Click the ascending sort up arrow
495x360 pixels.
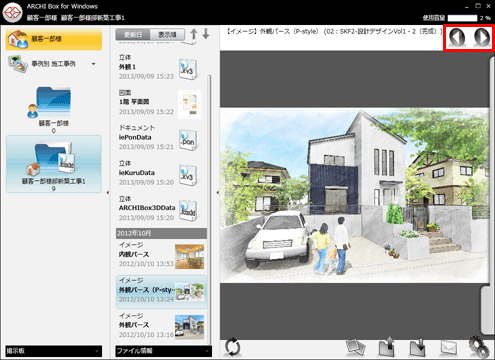tap(194, 34)
